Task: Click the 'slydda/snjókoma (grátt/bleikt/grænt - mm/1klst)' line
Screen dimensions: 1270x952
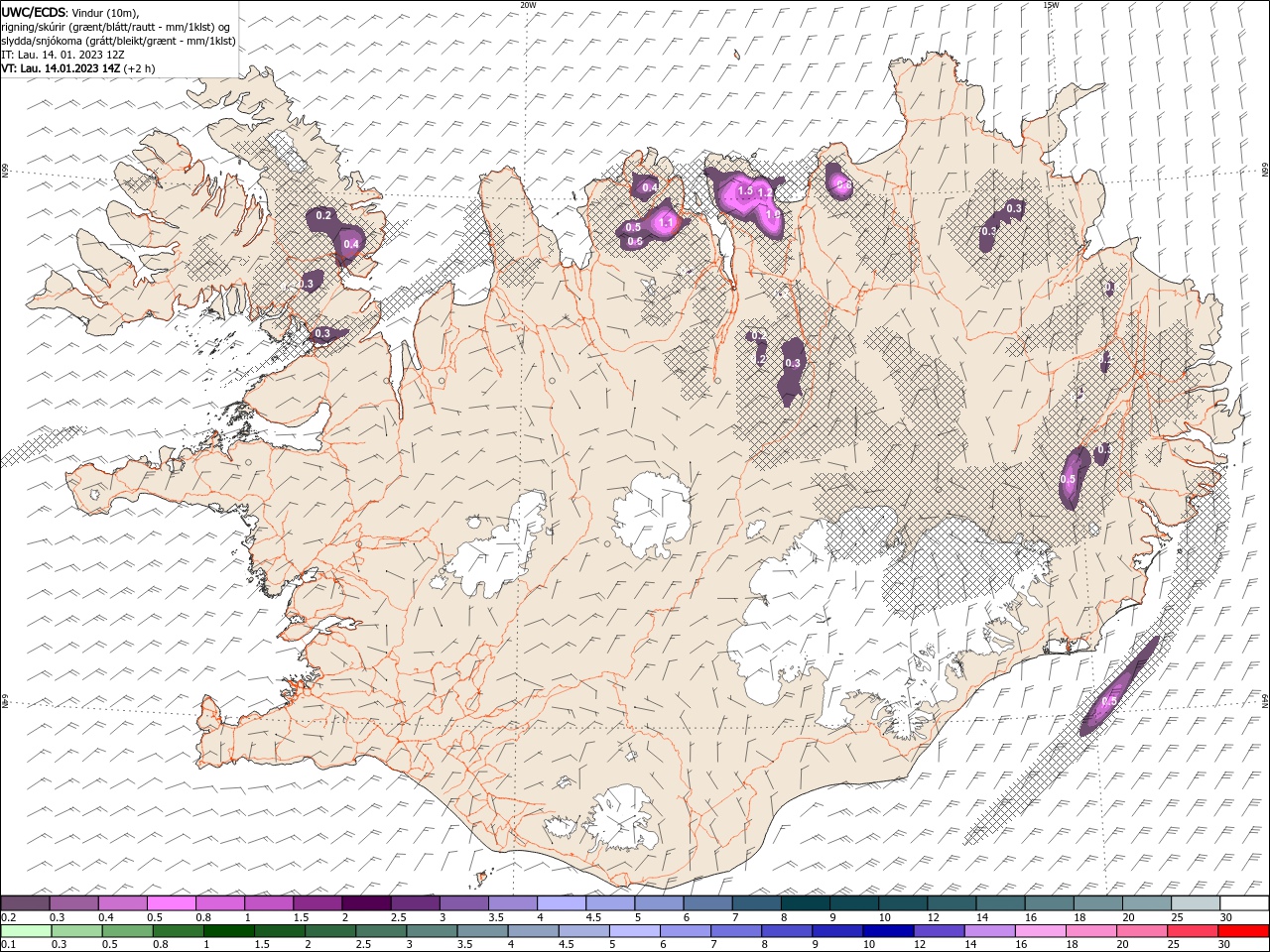Action: point(118,41)
